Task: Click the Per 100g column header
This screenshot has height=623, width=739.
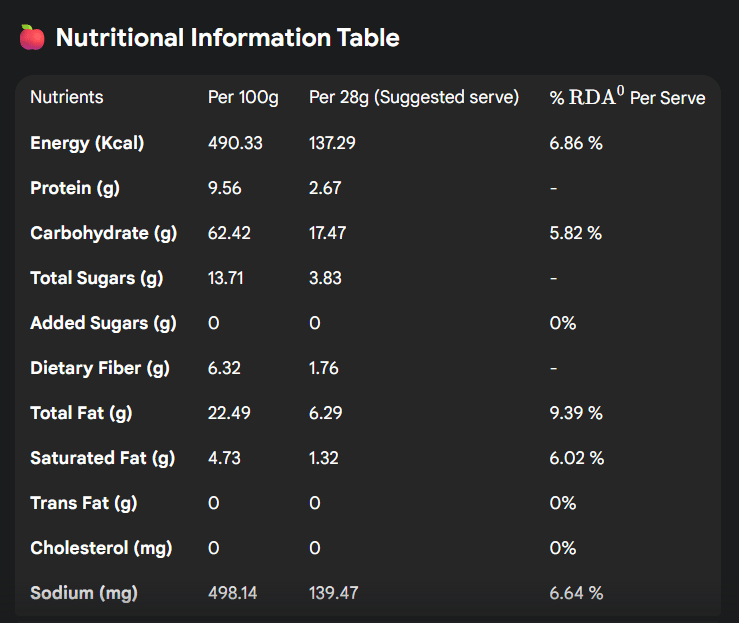Action: point(243,97)
